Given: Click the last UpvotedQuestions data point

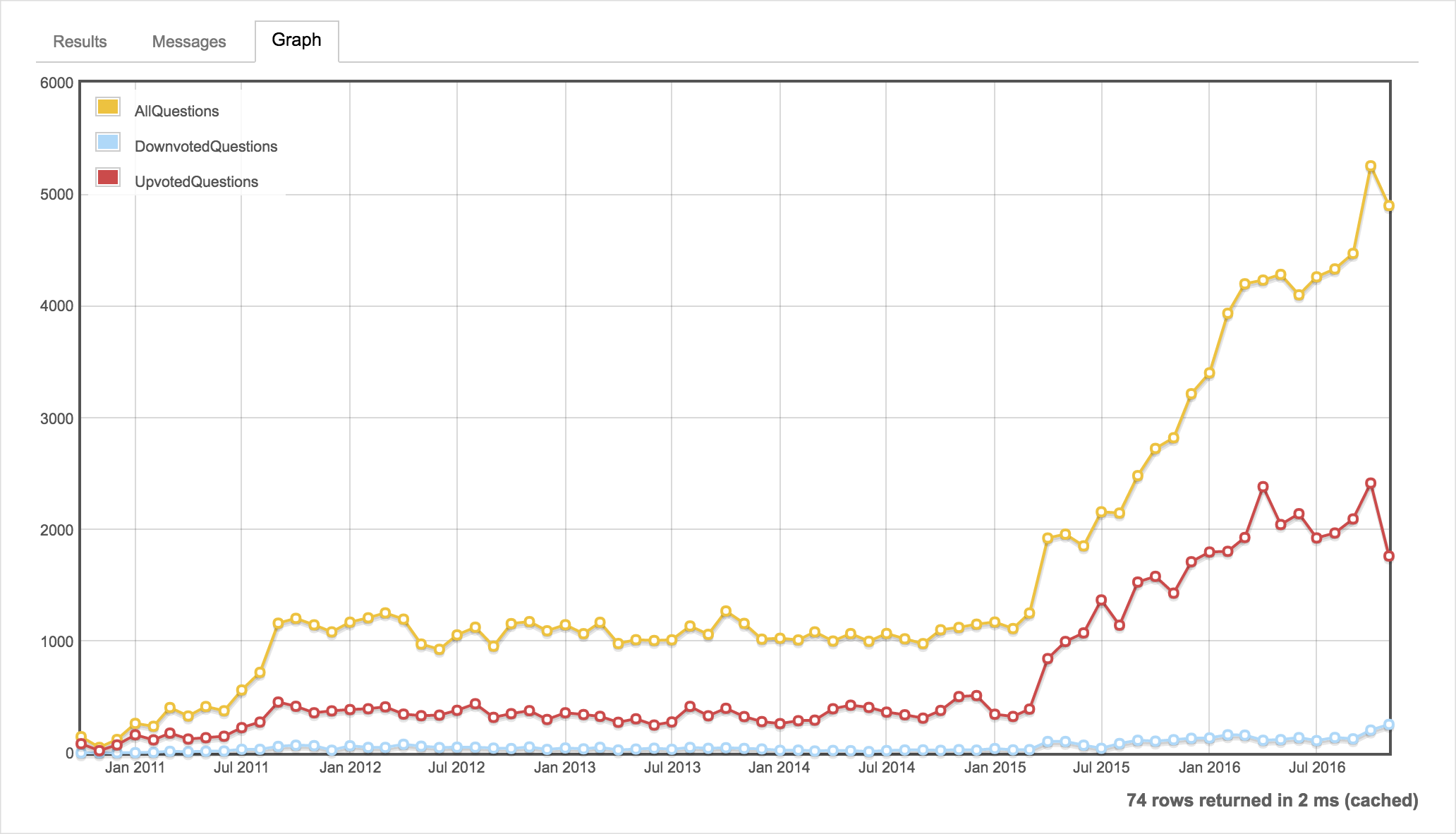Looking at the screenshot, I should [1389, 556].
